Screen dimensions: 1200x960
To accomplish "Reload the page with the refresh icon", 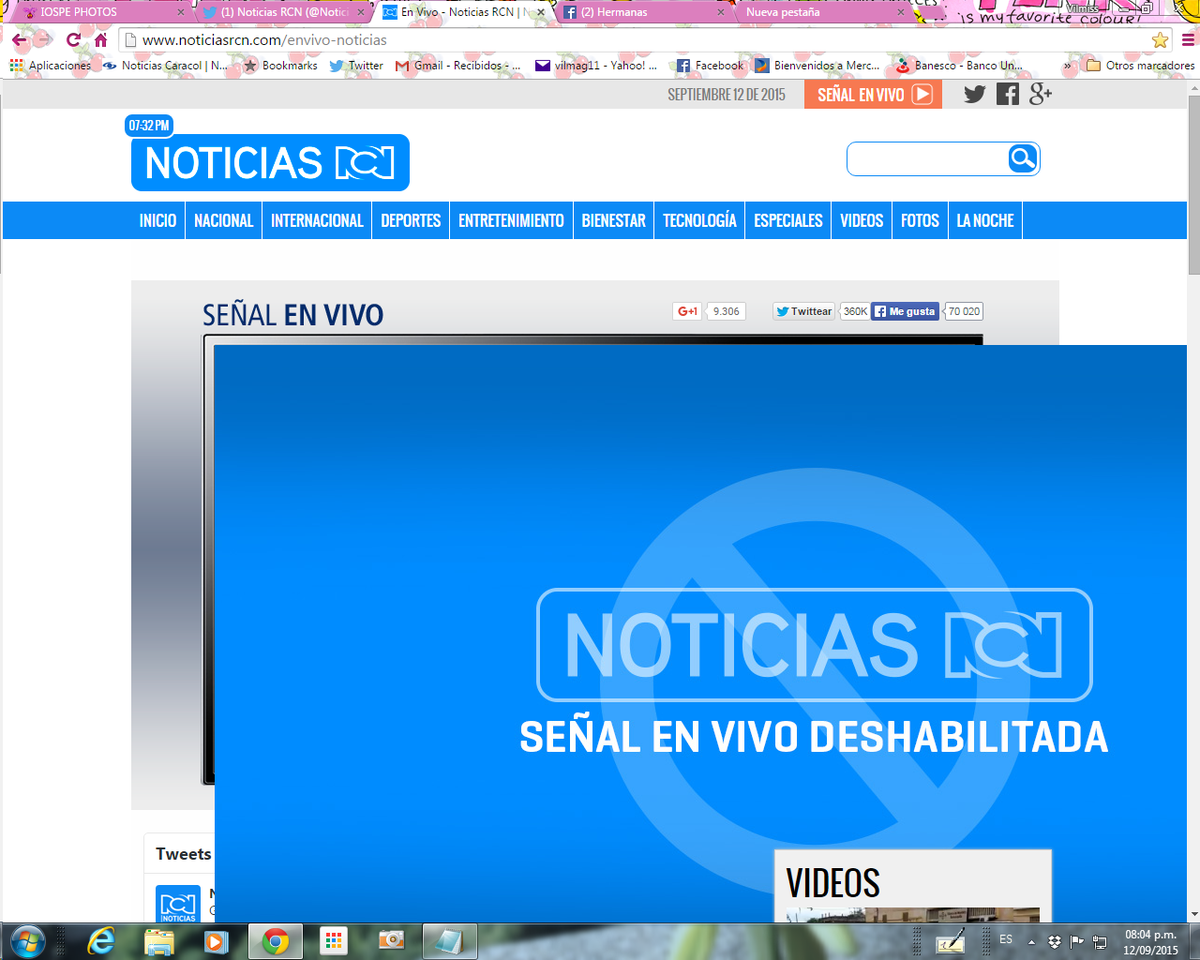I will click(73, 40).
